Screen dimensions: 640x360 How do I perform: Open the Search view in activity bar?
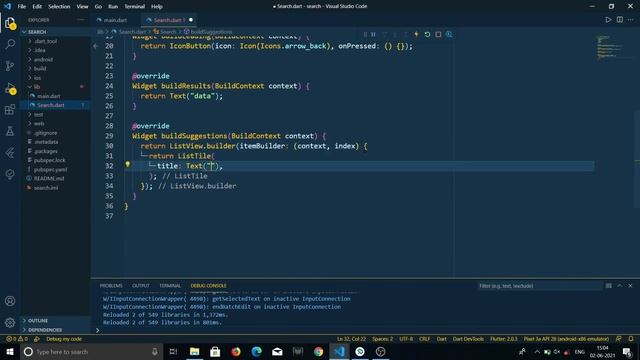[x=10, y=44]
